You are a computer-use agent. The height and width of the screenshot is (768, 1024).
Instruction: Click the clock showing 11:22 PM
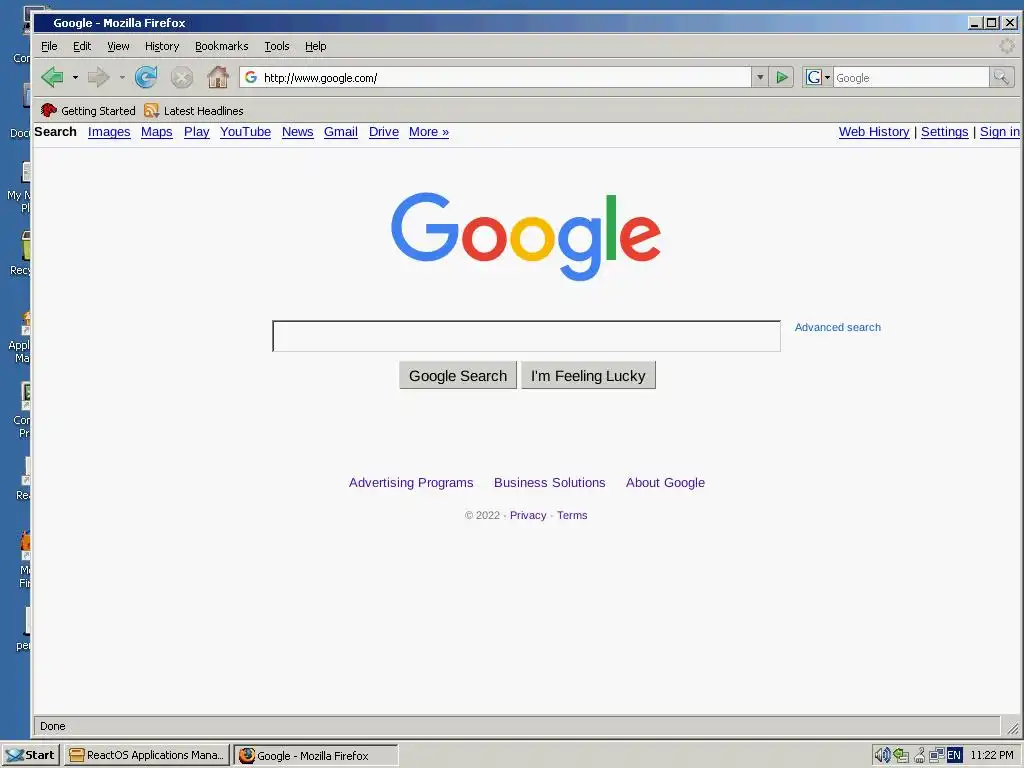(x=991, y=755)
